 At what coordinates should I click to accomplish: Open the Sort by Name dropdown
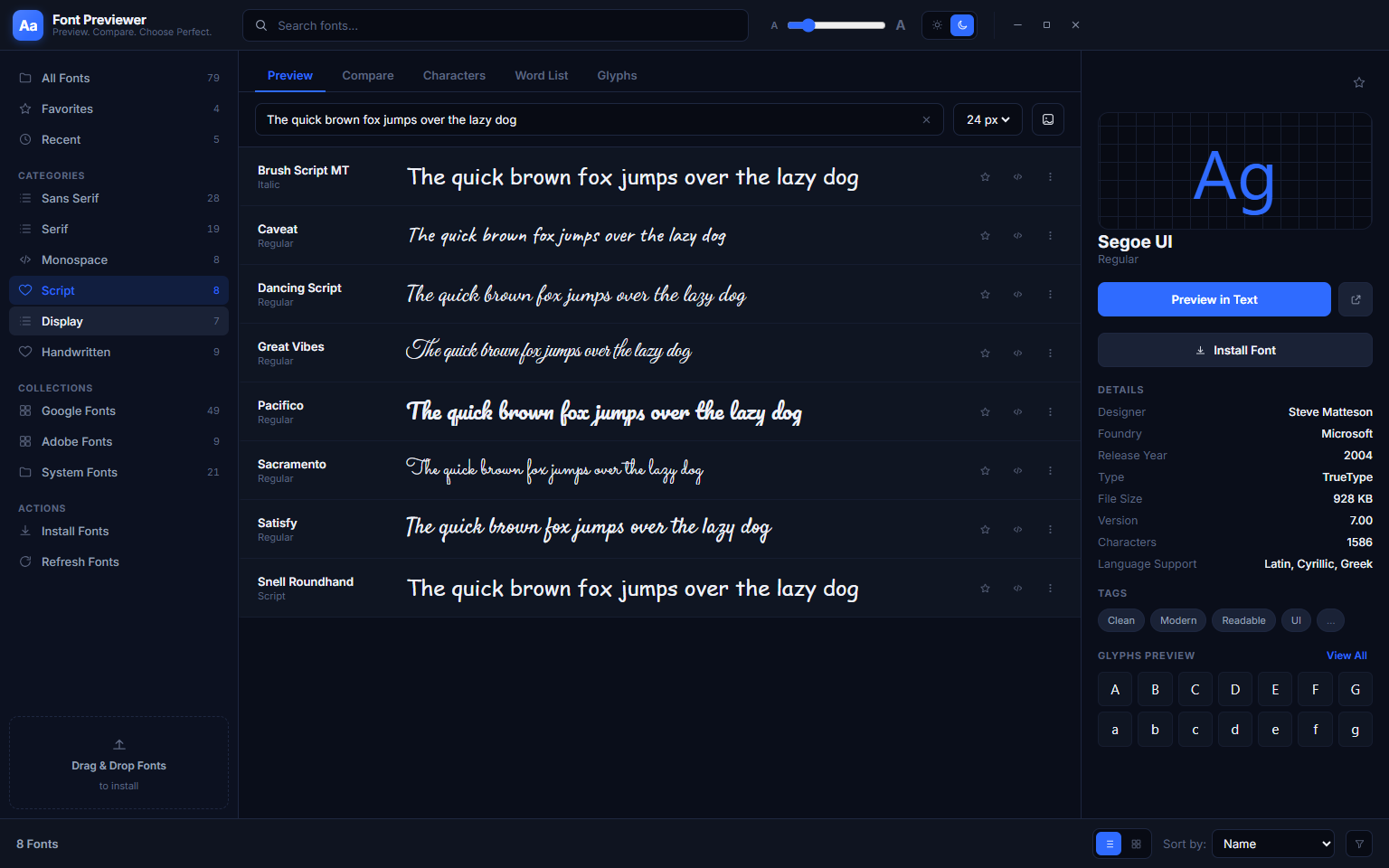click(1273, 844)
